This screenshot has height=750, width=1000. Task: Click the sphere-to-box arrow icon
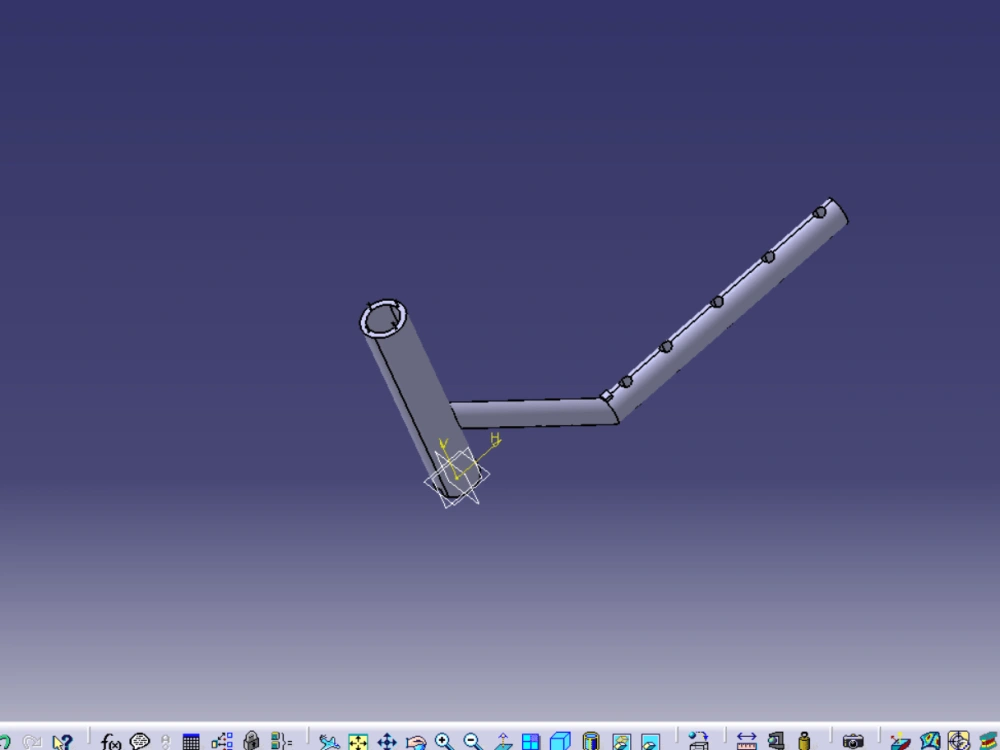(698, 741)
